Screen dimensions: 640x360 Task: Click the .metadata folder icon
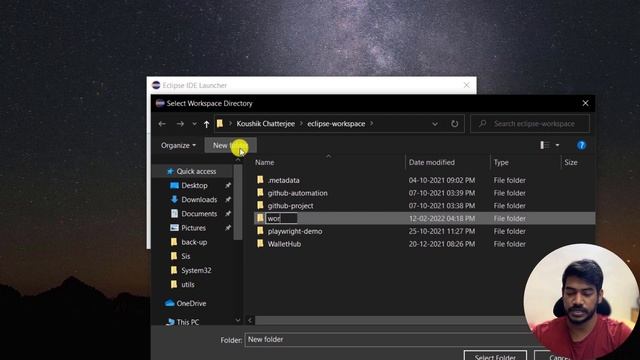[260, 180]
